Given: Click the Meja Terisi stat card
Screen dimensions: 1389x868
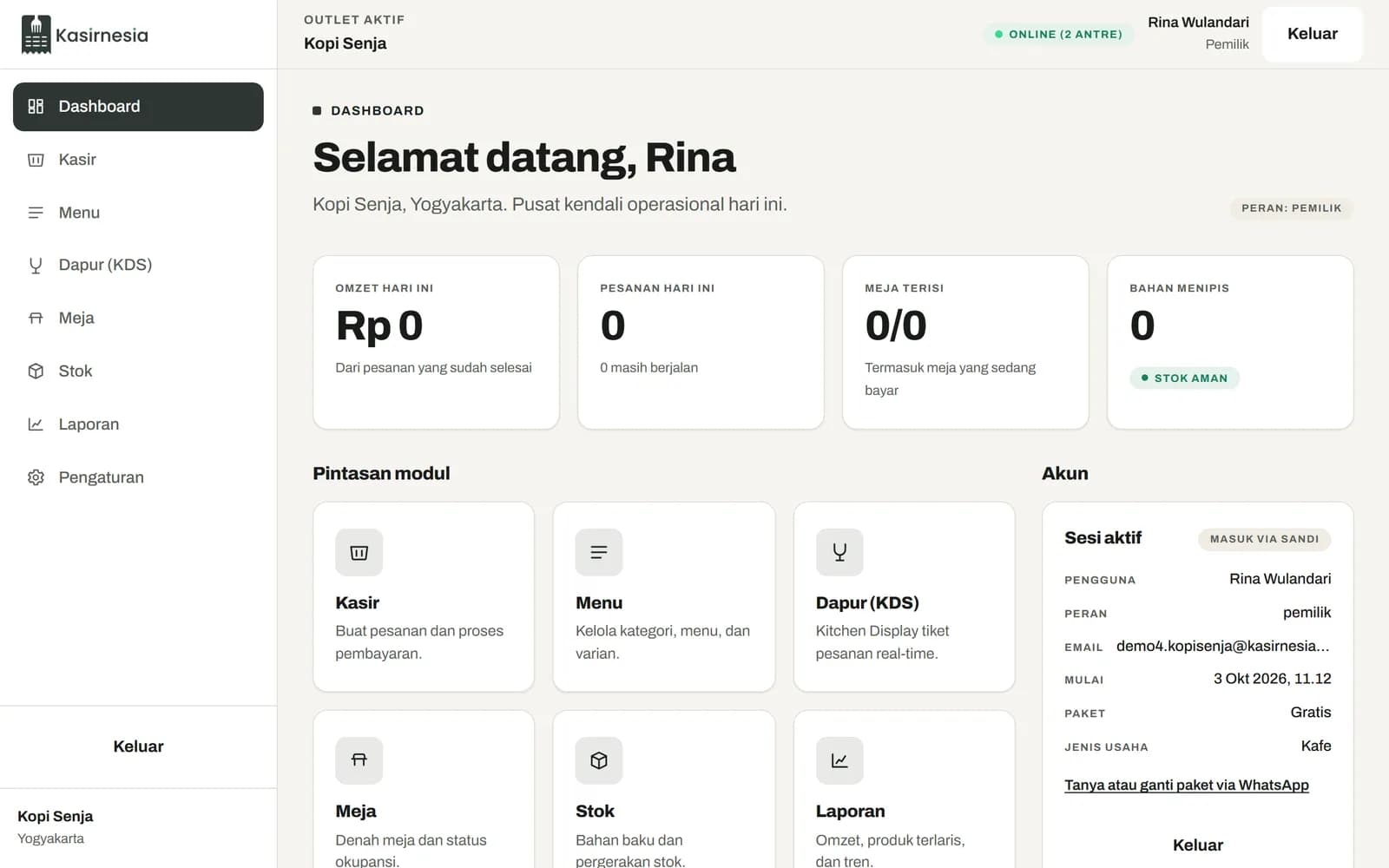Looking at the screenshot, I should coord(965,342).
